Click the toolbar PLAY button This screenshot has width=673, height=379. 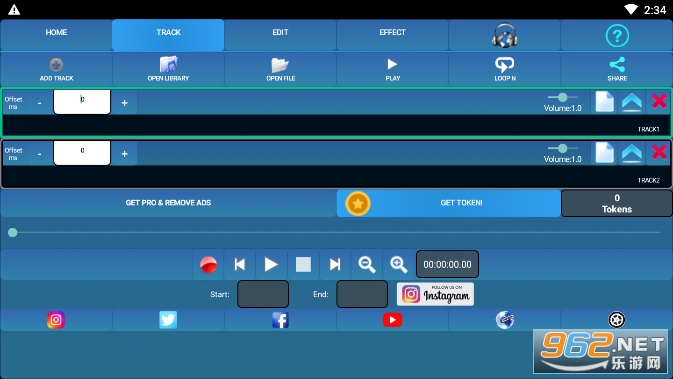(392, 70)
